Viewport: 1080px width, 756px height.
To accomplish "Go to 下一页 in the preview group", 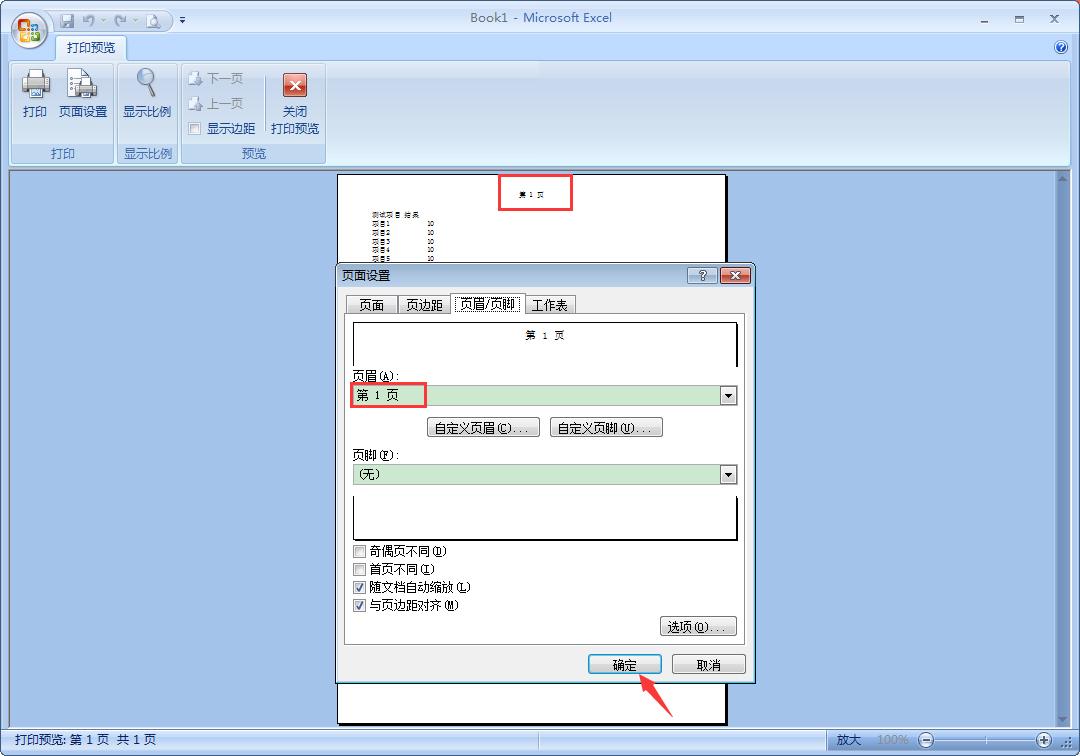I will (x=216, y=78).
